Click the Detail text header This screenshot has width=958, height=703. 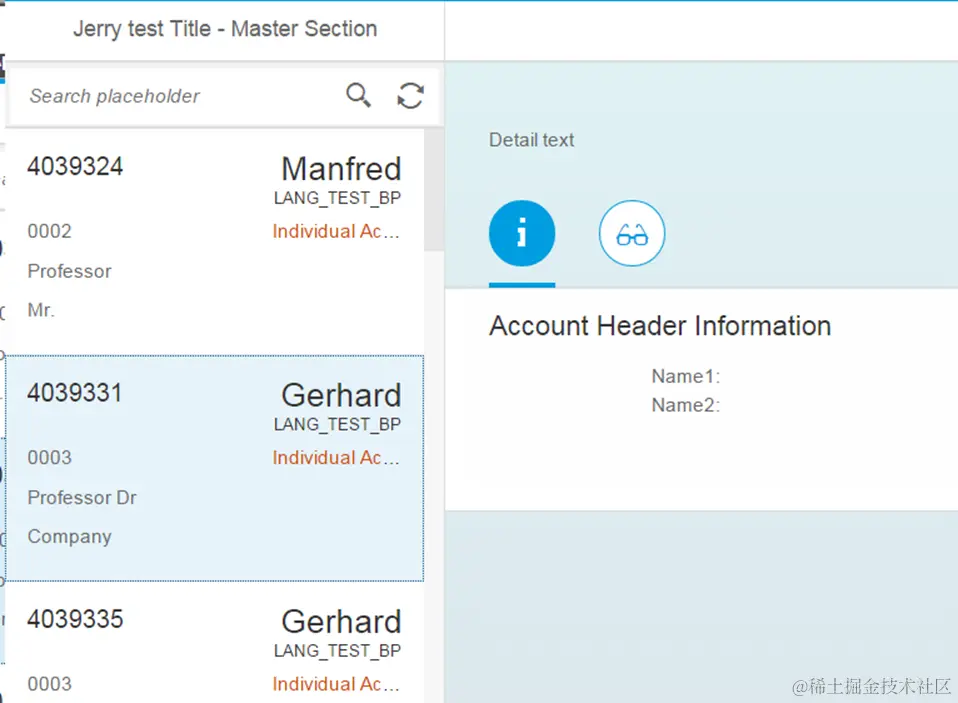(531, 140)
